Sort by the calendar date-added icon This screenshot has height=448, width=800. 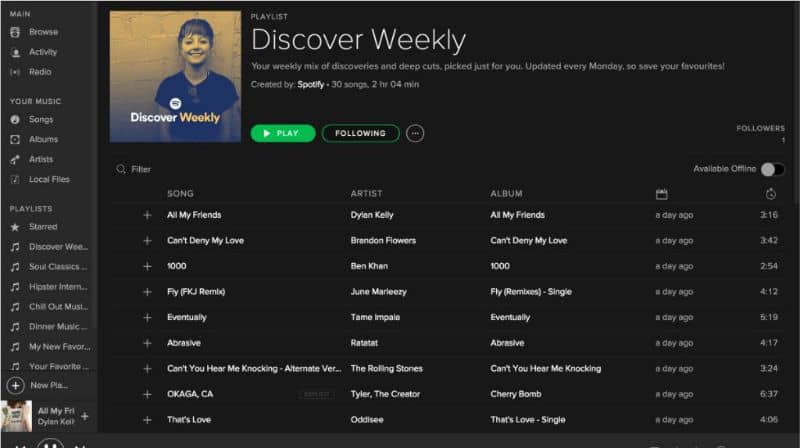click(x=661, y=194)
